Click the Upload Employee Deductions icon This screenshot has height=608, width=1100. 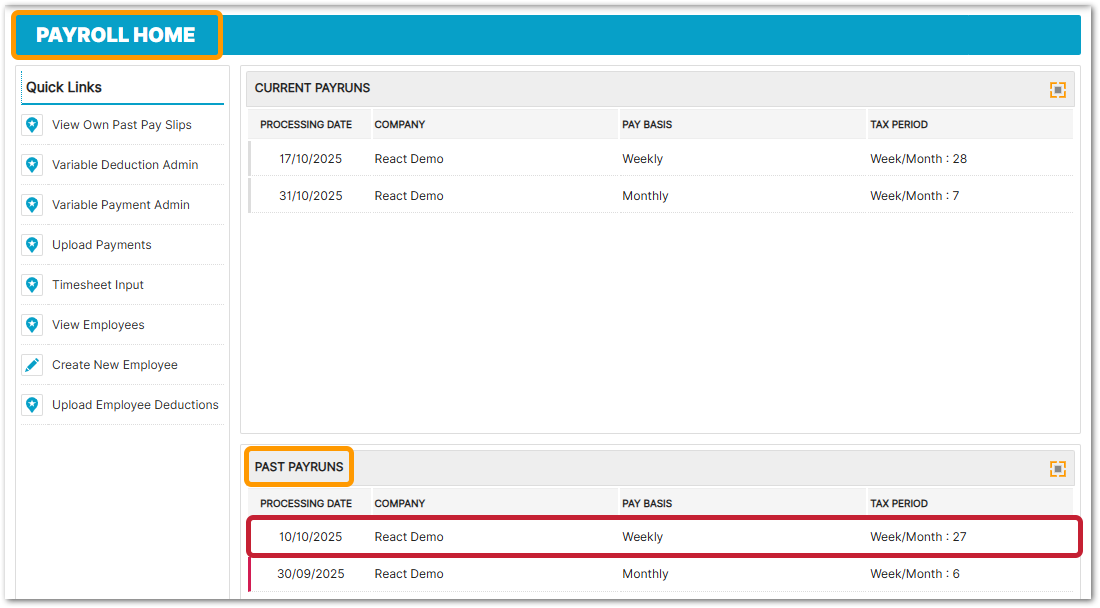tap(32, 405)
